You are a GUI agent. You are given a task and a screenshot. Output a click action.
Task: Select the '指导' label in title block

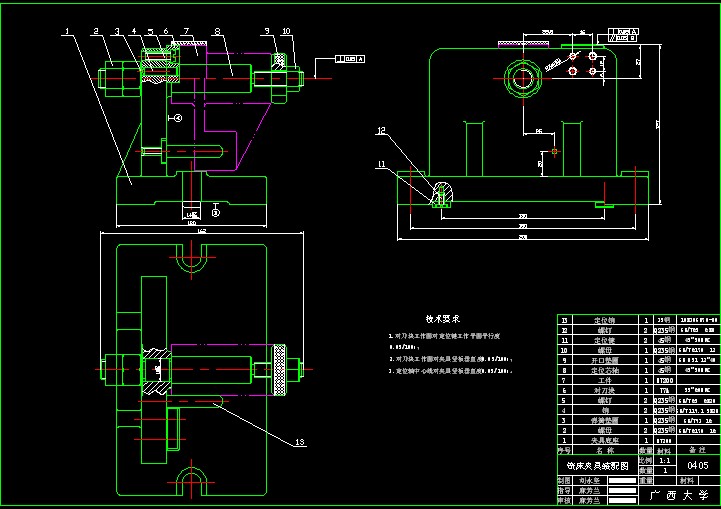coord(564,490)
